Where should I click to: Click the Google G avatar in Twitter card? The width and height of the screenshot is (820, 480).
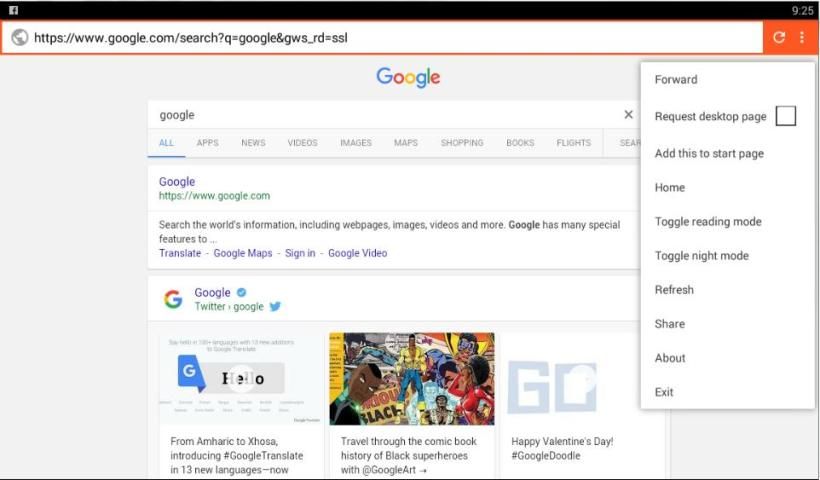click(x=173, y=299)
